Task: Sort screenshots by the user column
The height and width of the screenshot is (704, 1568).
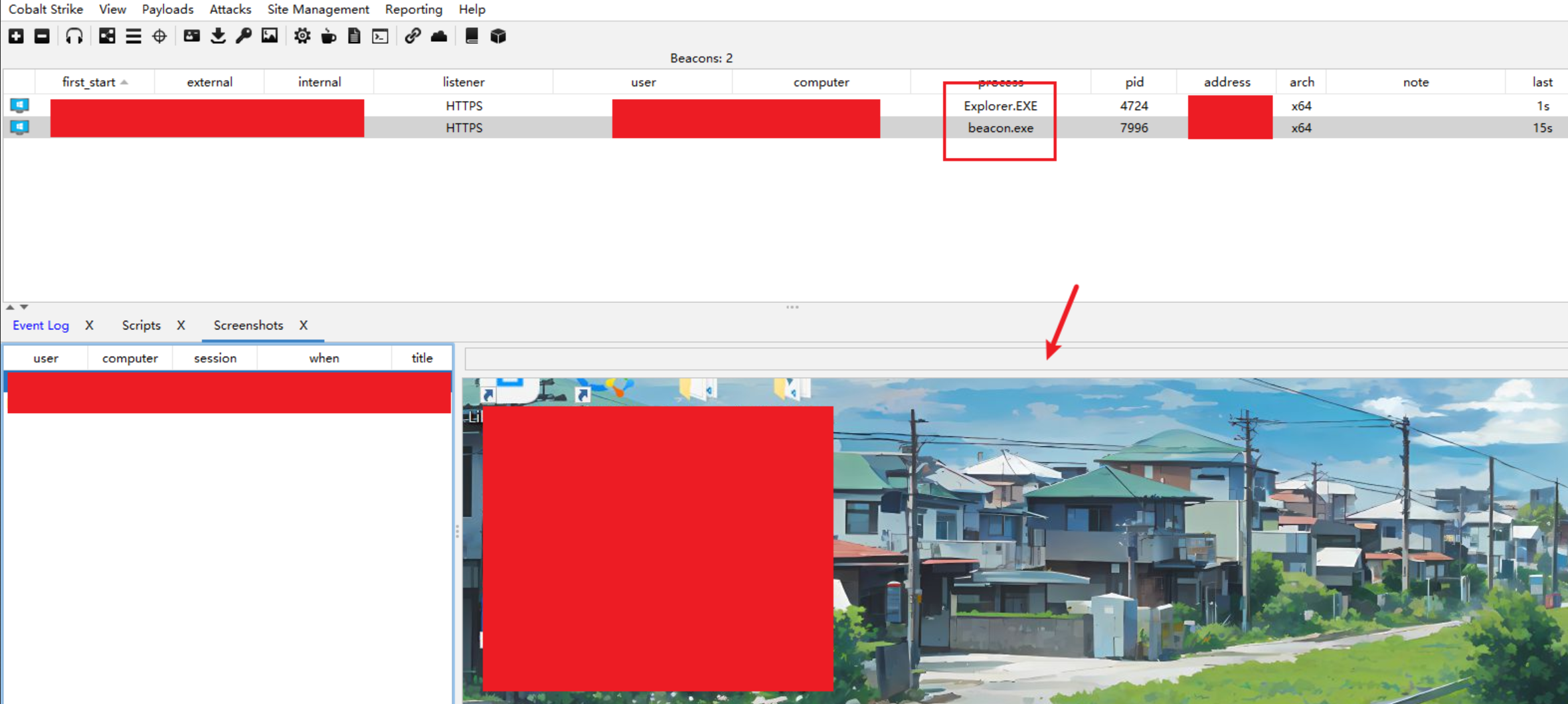Action: [46, 358]
